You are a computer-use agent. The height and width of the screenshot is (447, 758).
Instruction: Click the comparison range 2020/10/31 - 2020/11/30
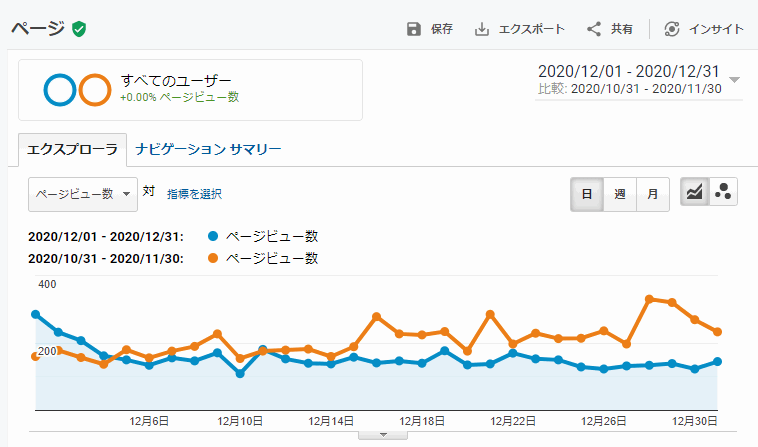point(646,89)
